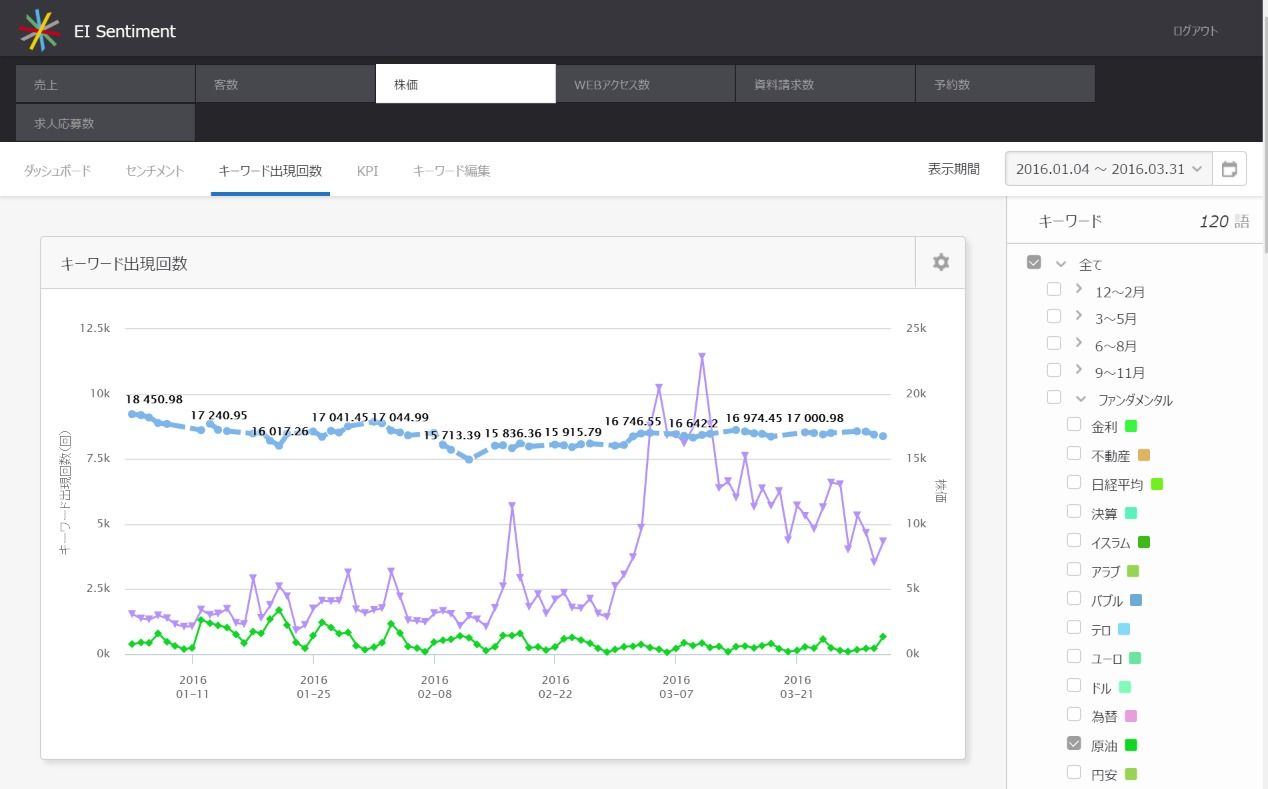The image size is (1268, 789).
Task: Open the 資料請求数 tab
Action: (x=825, y=84)
